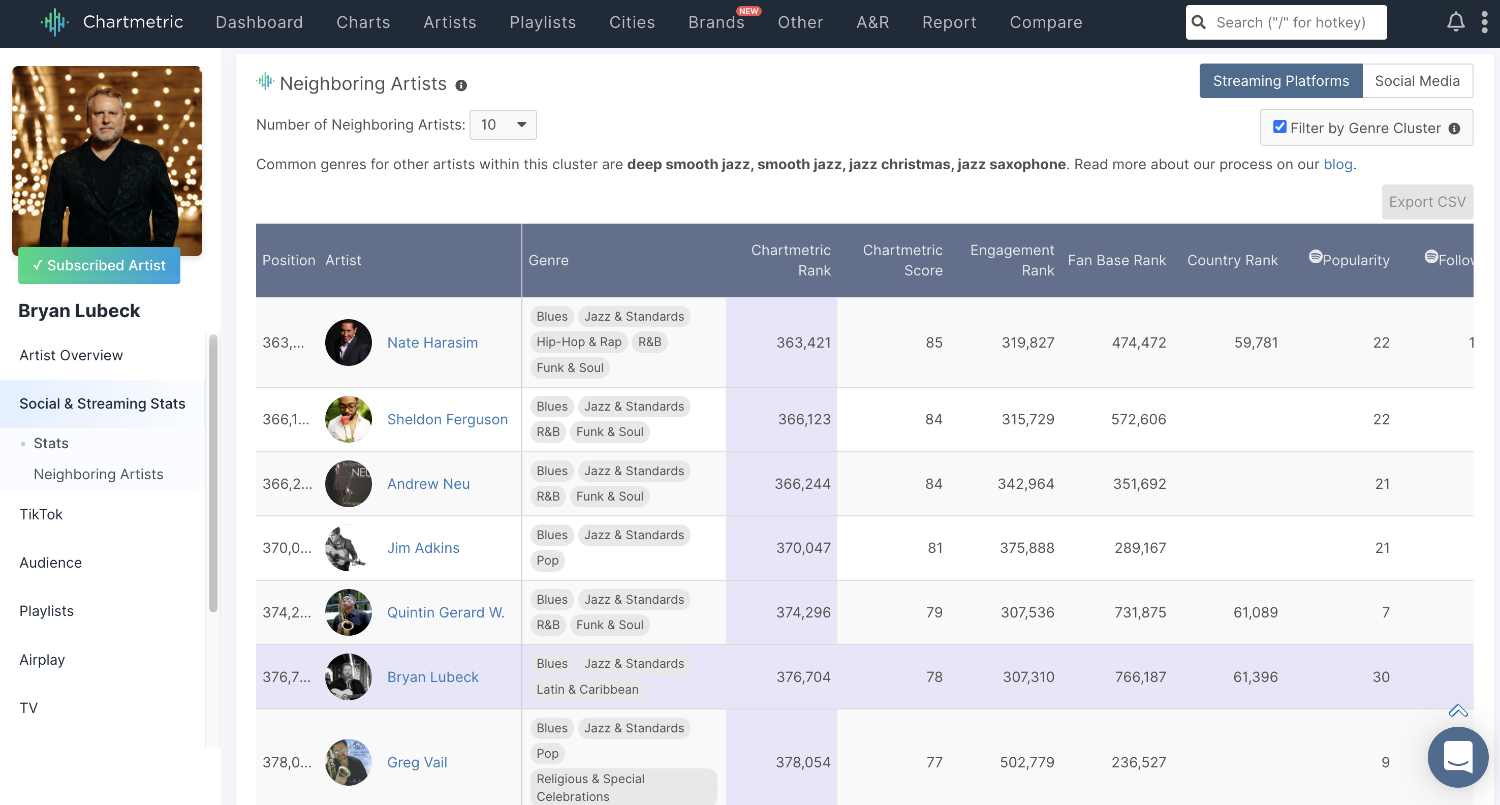Open the Brands menu
The width and height of the screenshot is (1500, 805).
716,22
